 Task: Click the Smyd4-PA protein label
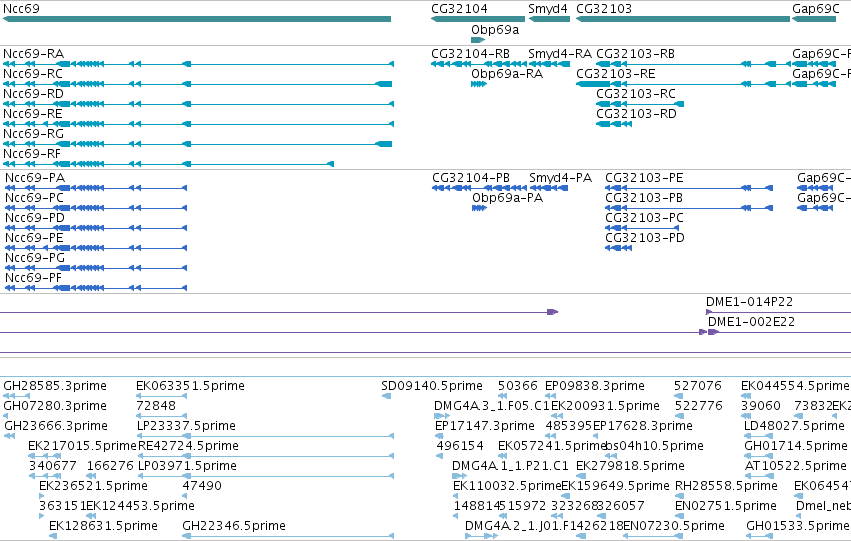coord(561,178)
